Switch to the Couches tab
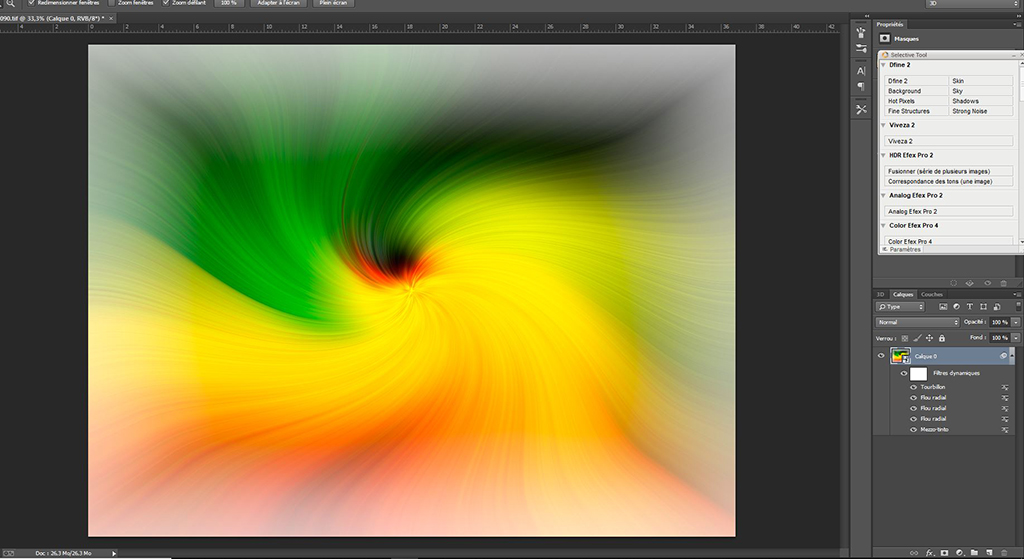The image size is (1024, 559). point(932,295)
